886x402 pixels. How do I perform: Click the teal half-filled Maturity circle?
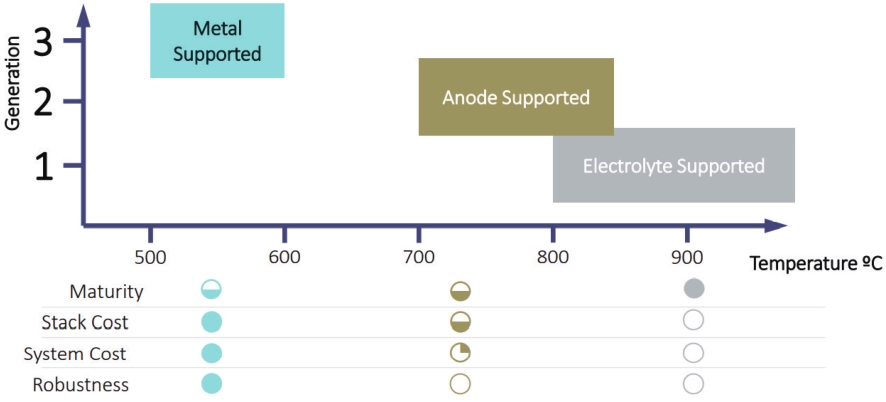(211, 290)
